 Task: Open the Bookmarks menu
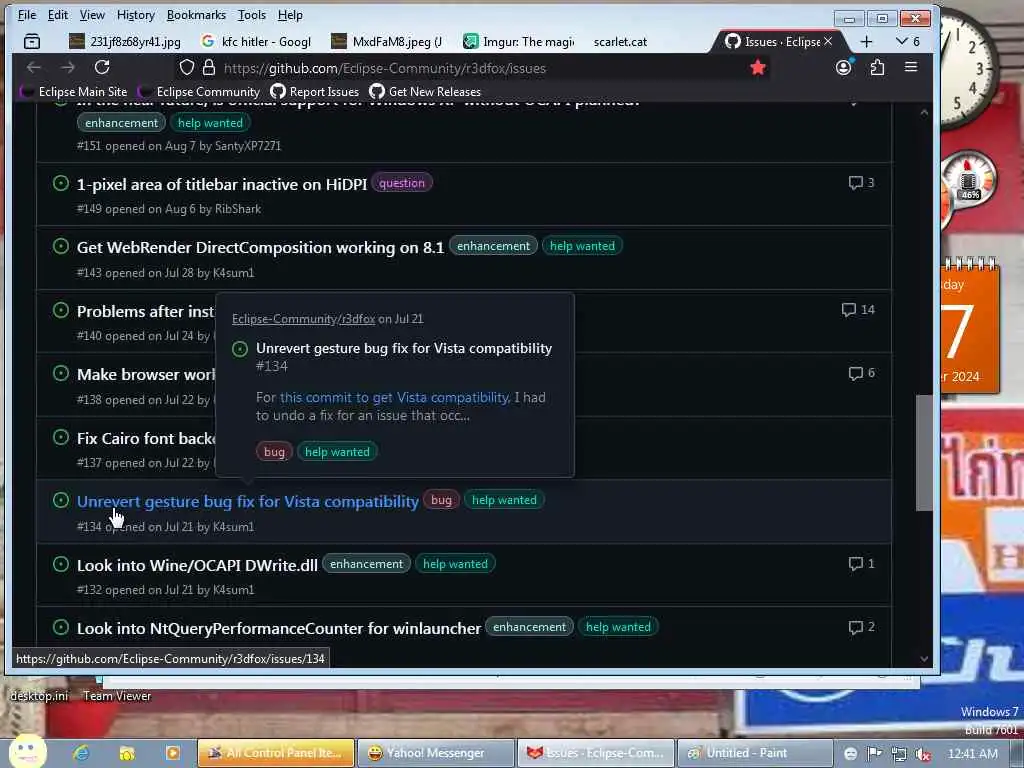(x=196, y=14)
